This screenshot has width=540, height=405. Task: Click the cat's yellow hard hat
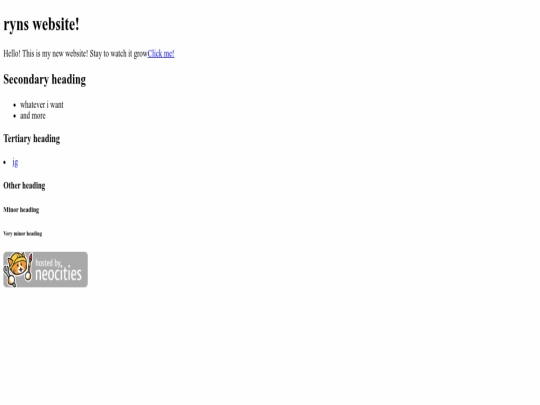pyautogui.click(x=17, y=258)
